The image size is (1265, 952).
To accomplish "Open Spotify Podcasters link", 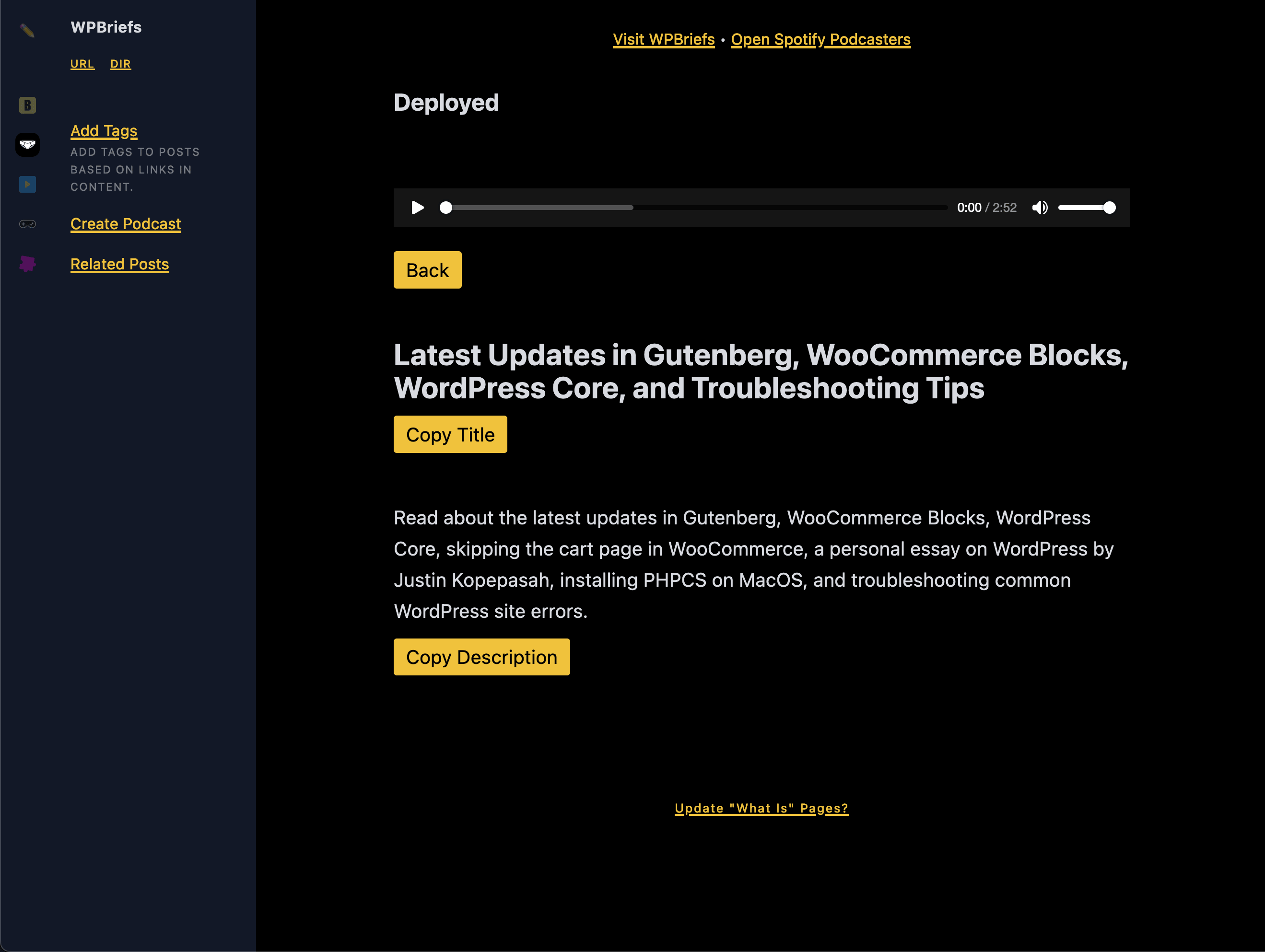I will pos(820,39).
